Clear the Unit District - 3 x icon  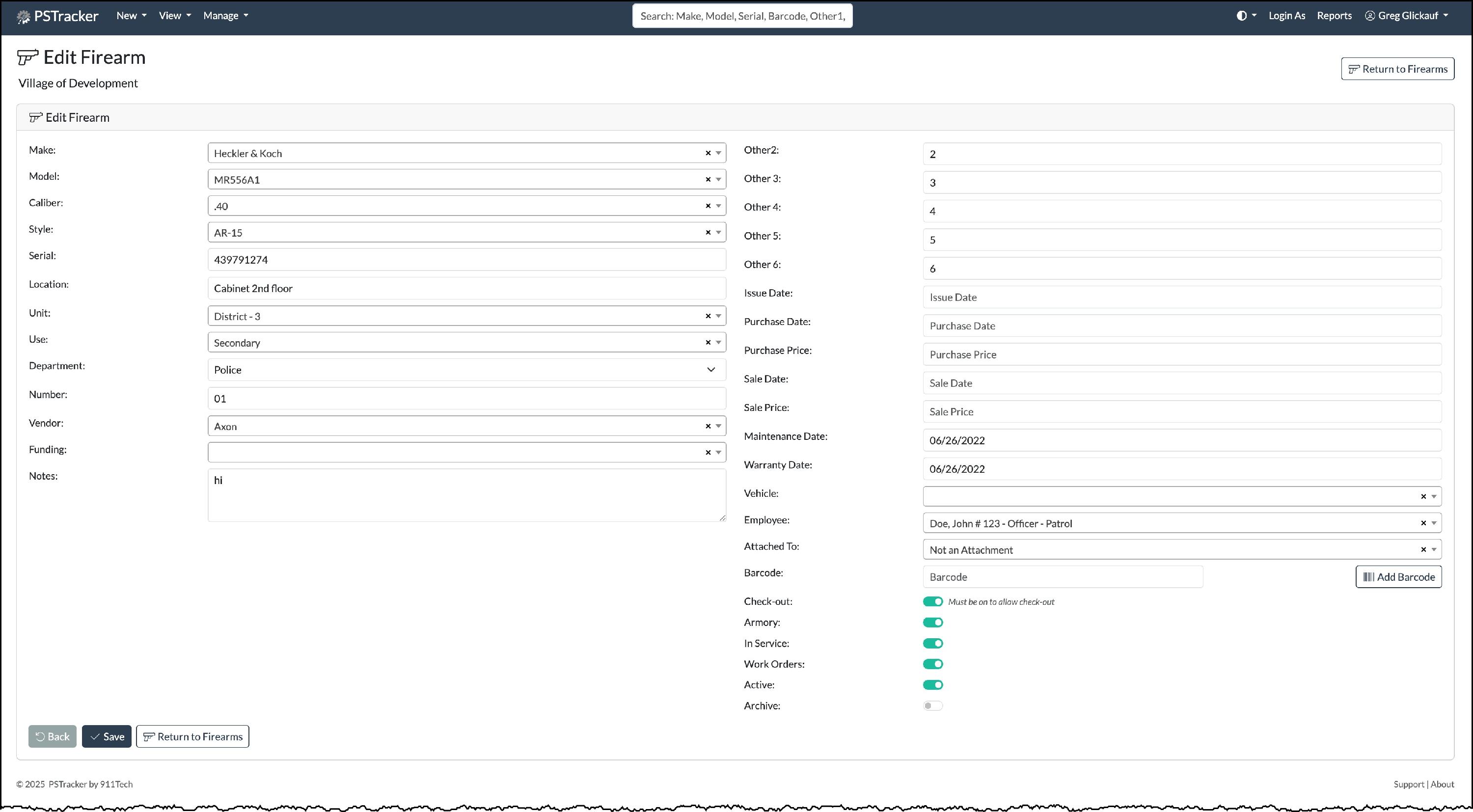(x=708, y=316)
